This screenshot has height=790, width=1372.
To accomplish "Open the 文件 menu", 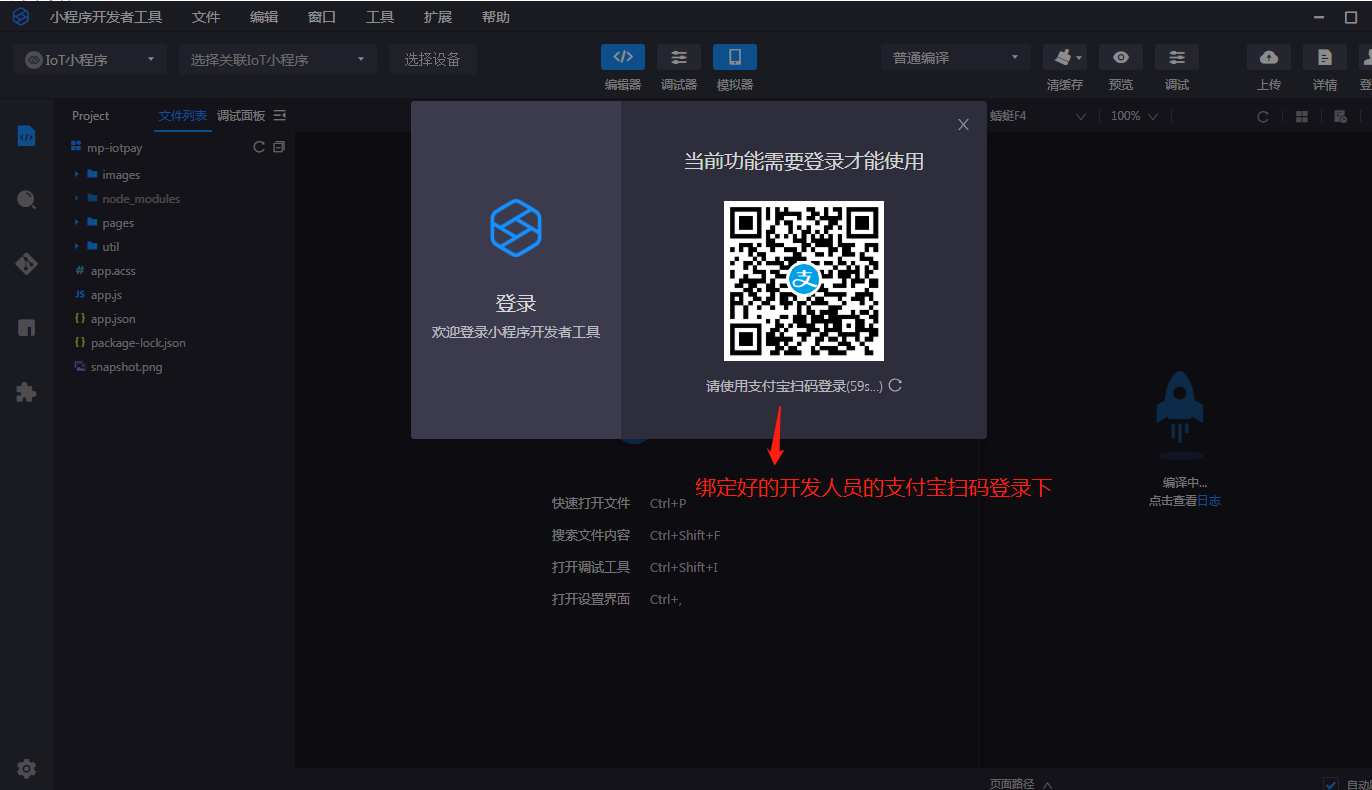I will point(206,17).
